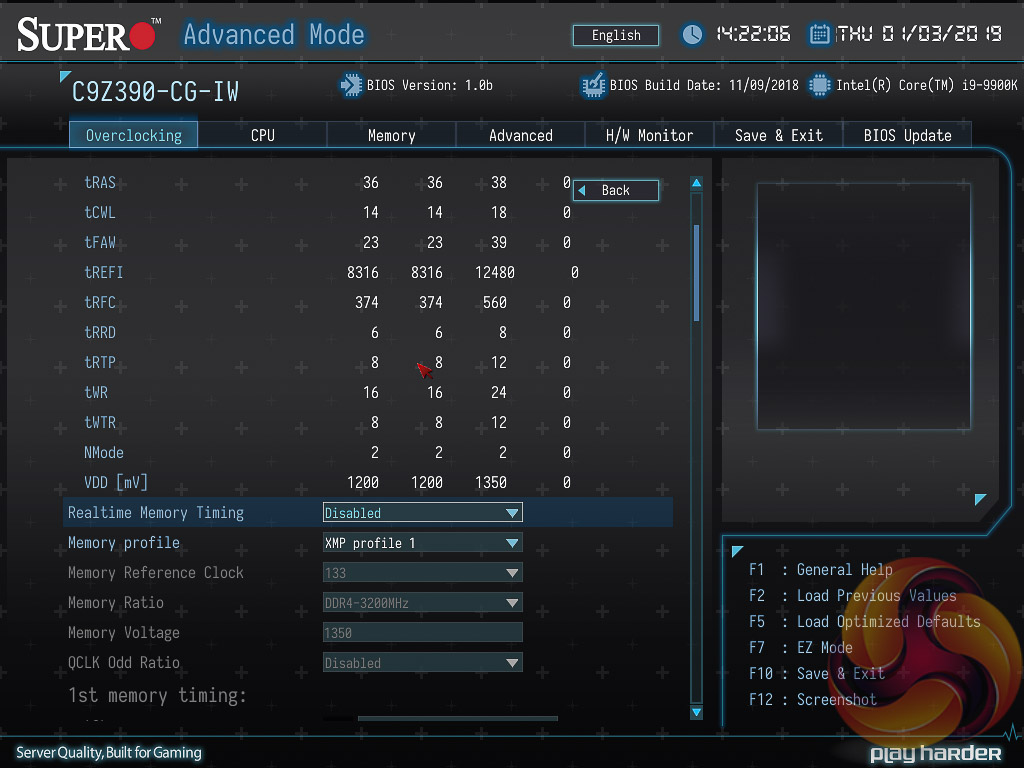
Task: Click the tREFI row label
Action: point(103,272)
